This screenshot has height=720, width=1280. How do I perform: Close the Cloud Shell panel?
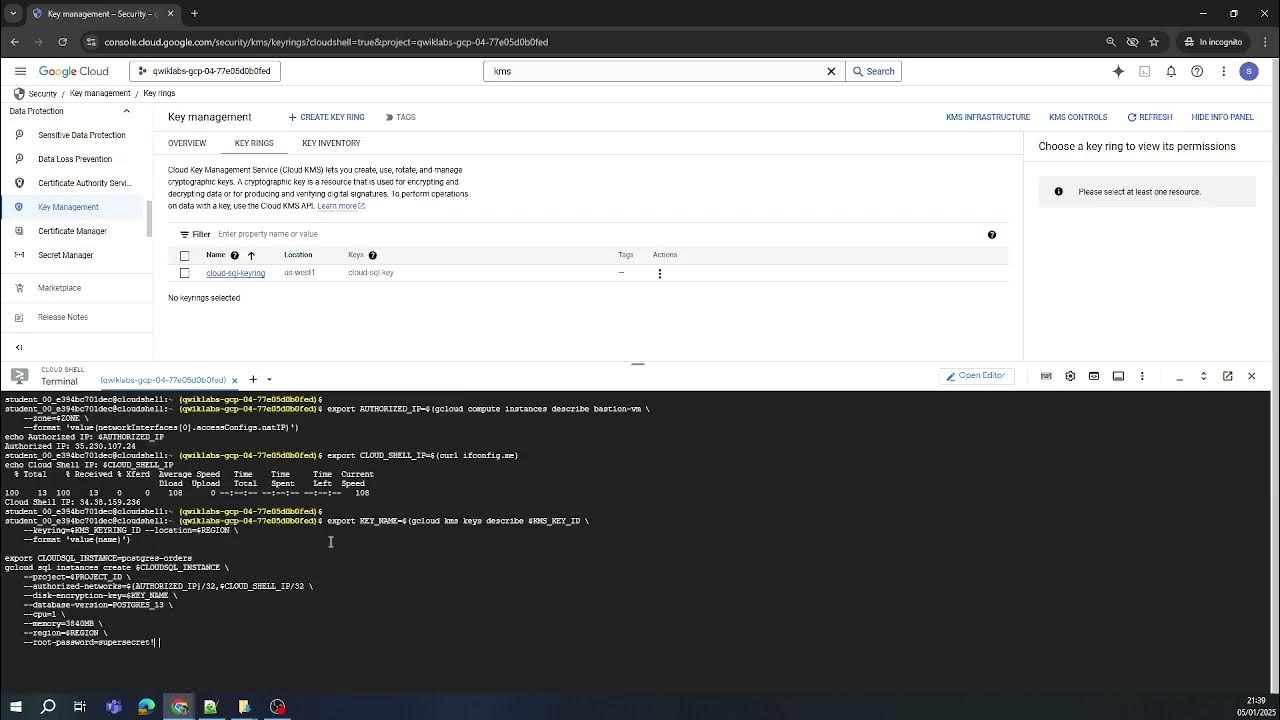click(x=1251, y=376)
